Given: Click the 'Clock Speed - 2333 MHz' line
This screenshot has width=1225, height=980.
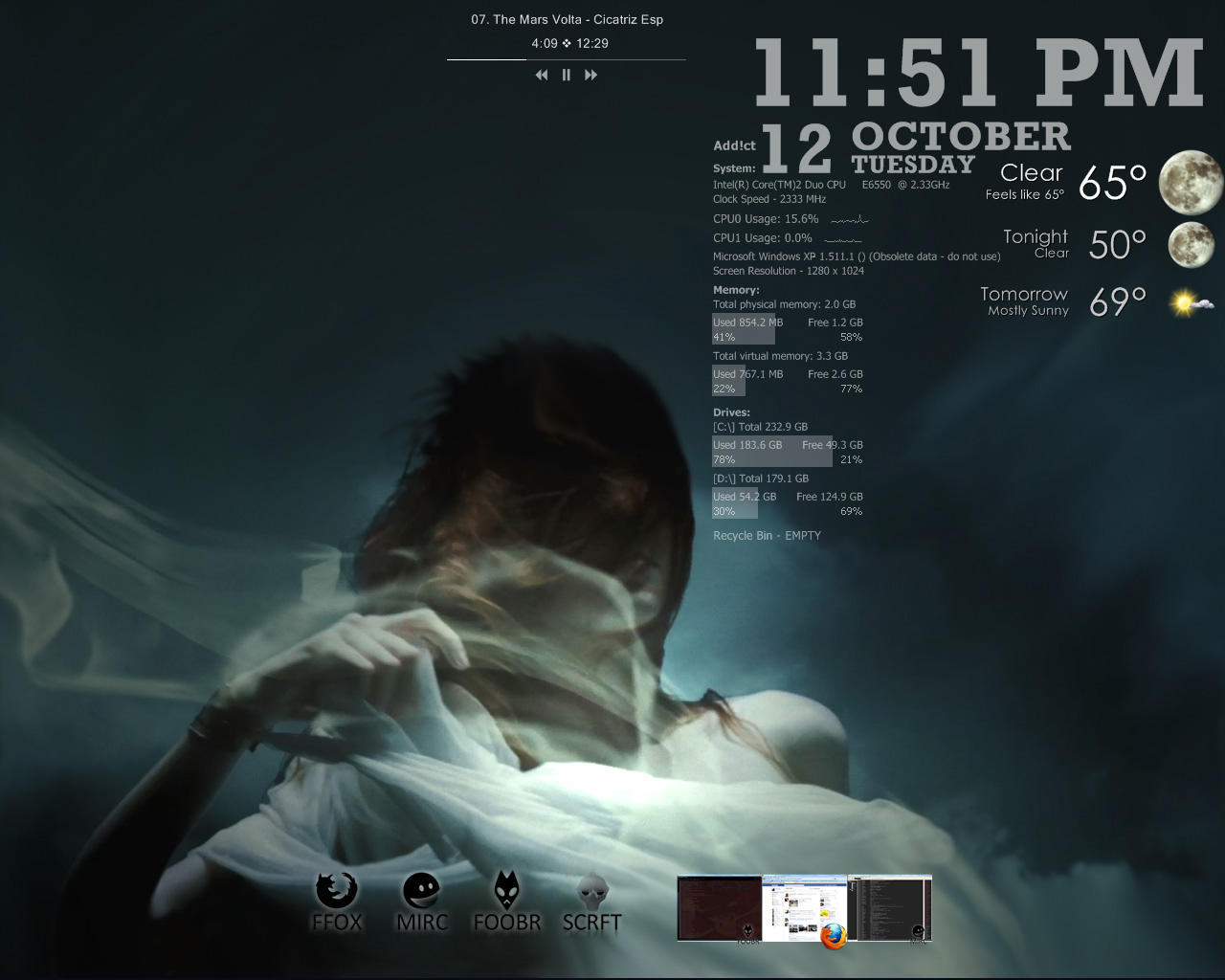Looking at the screenshot, I should [769, 199].
